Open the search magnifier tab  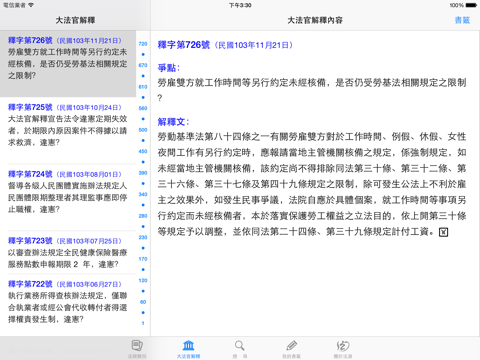pyautogui.click(x=240, y=345)
